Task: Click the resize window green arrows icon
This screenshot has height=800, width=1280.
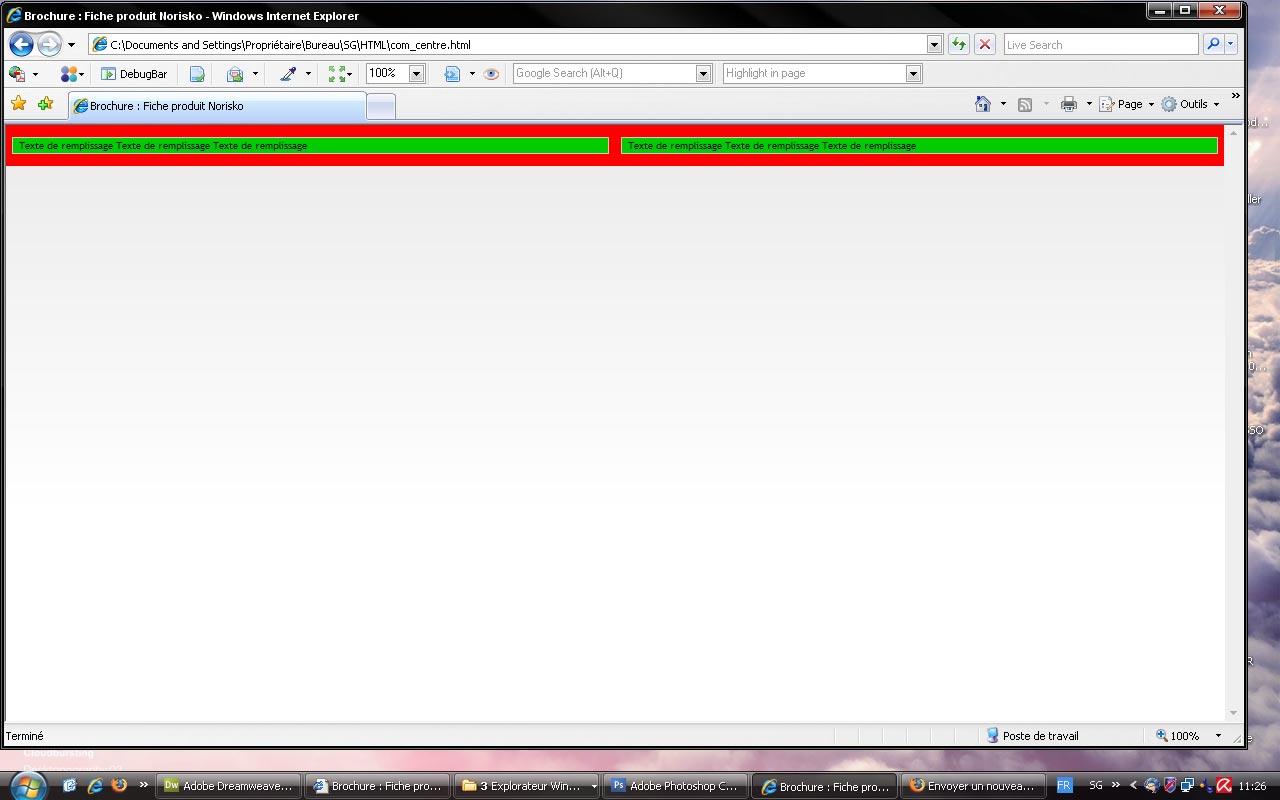Action: tap(339, 74)
